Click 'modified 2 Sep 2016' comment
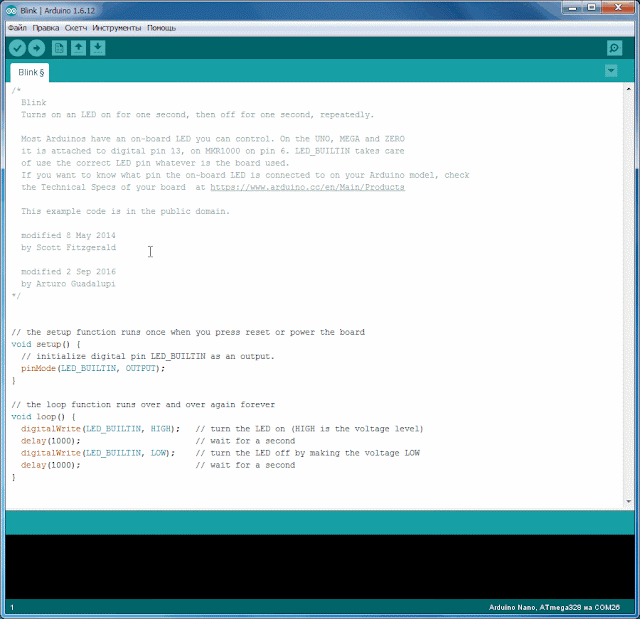Viewport: 640px width, 619px height. [x=69, y=272]
